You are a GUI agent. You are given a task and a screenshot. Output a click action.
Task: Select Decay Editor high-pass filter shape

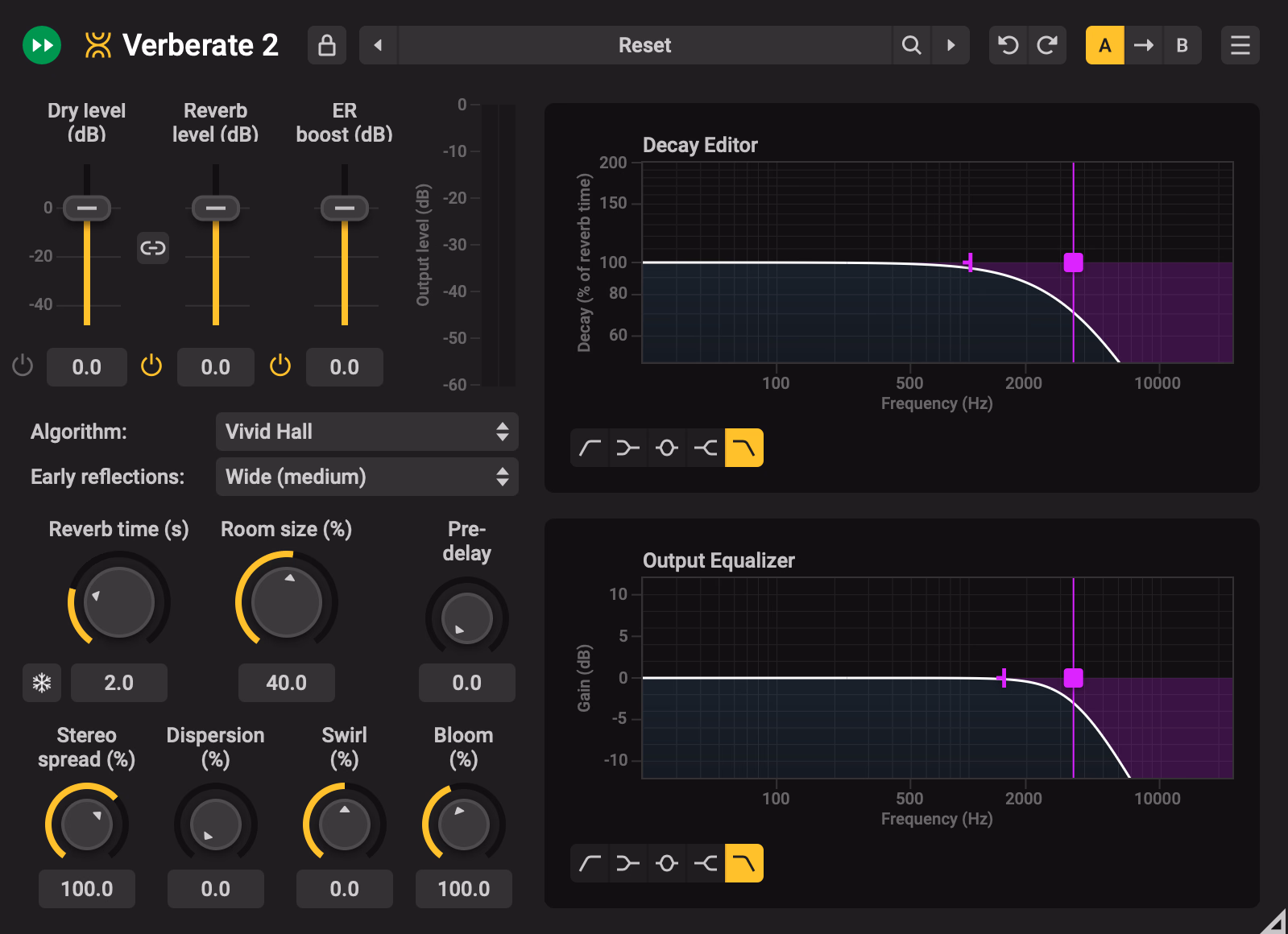point(590,448)
